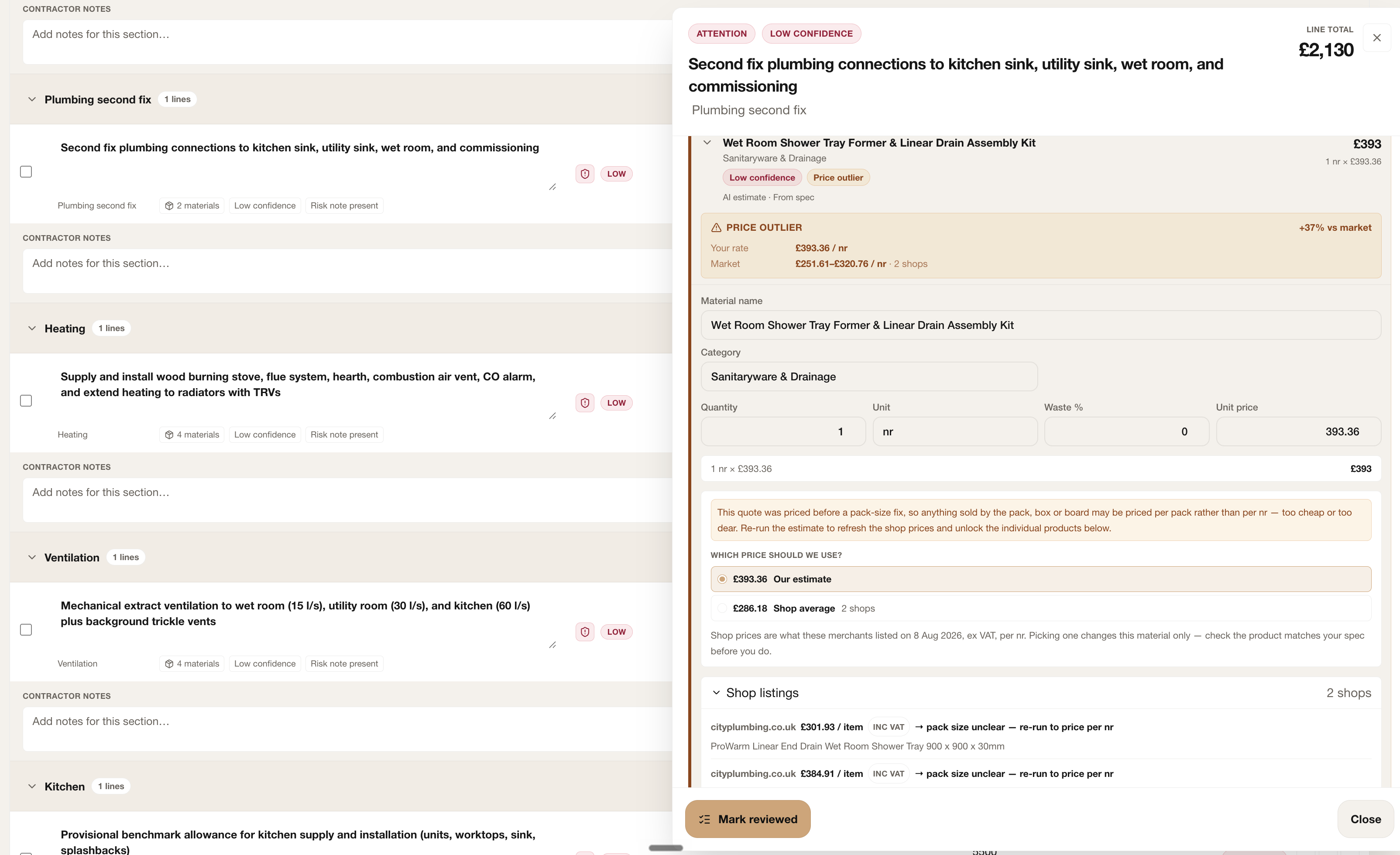Tick checkbox for wood burning stove line
Screen dimensions: 1400x855
click(x=26, y=400)
